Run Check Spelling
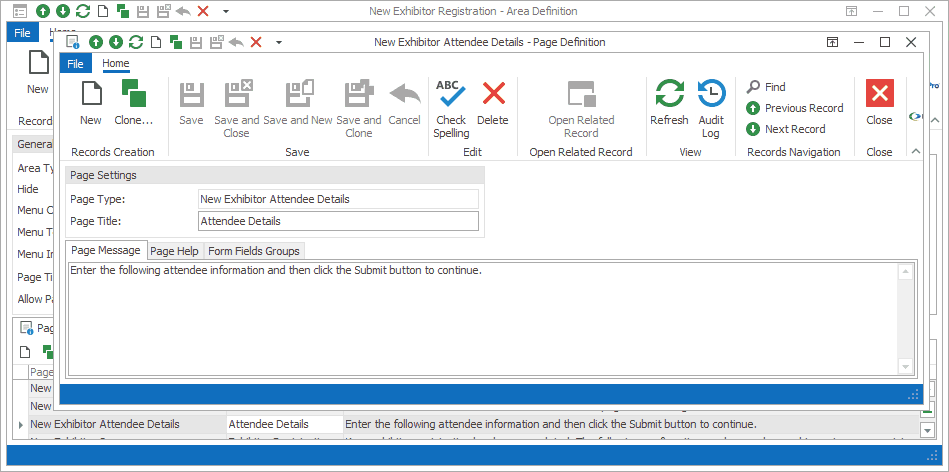The image size is (949, 472). click(x=451, y=110)
